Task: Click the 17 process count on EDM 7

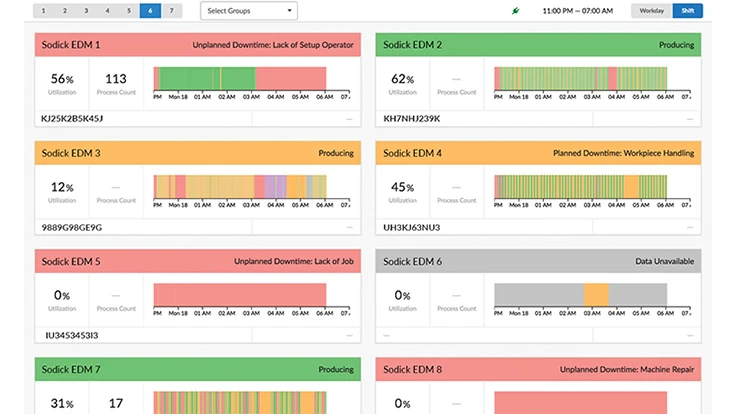Action: pos(115,403)
